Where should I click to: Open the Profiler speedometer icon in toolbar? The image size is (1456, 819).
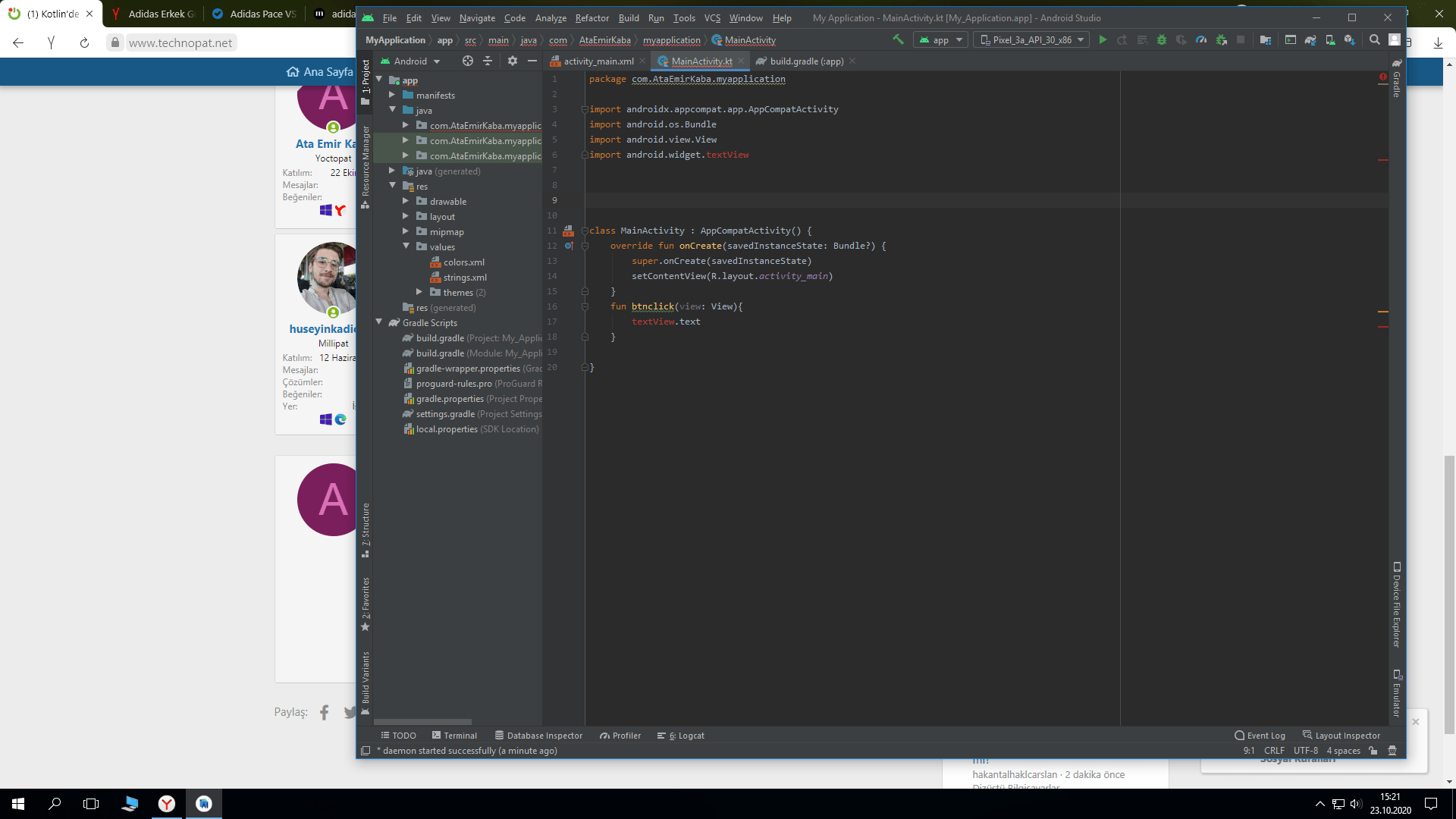(1201, 40)
